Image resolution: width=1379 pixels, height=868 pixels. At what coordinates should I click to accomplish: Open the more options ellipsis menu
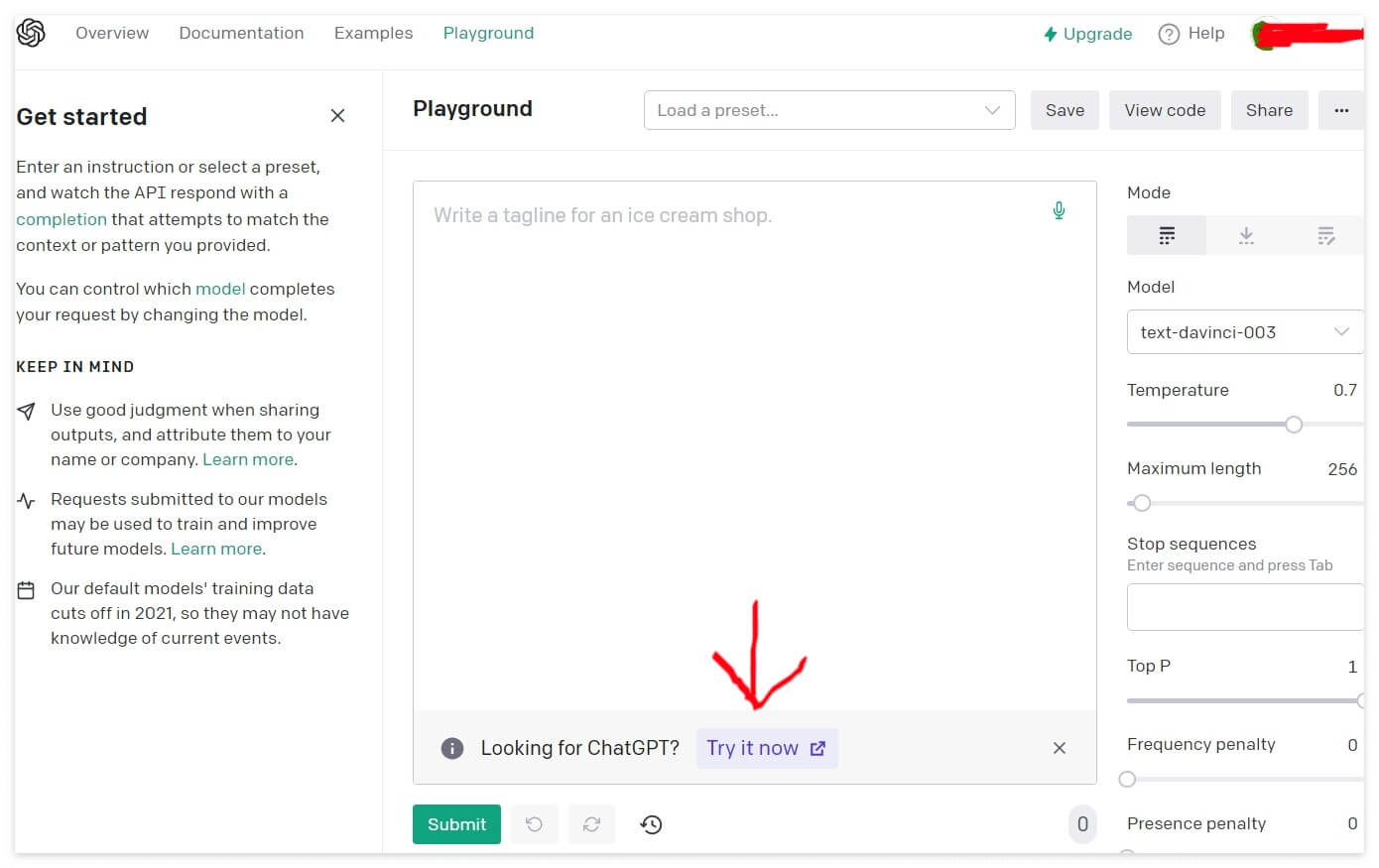point(1341,110)
